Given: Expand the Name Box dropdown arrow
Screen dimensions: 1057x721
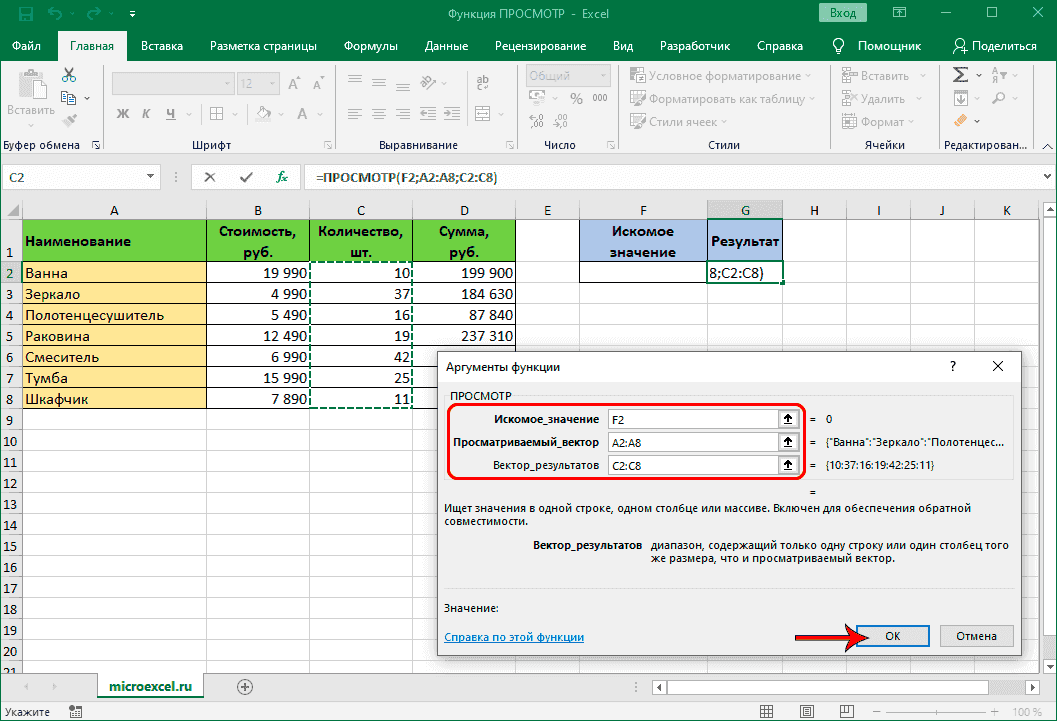Looking at the screenshot, I should pyautogui.click(x=152, y=177).
